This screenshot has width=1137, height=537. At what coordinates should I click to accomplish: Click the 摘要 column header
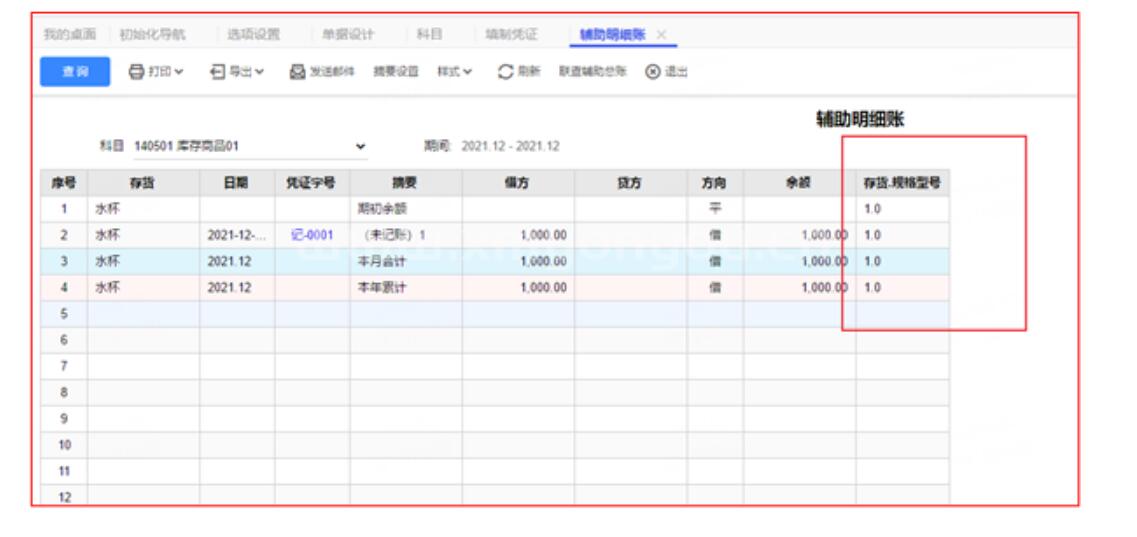406,183
